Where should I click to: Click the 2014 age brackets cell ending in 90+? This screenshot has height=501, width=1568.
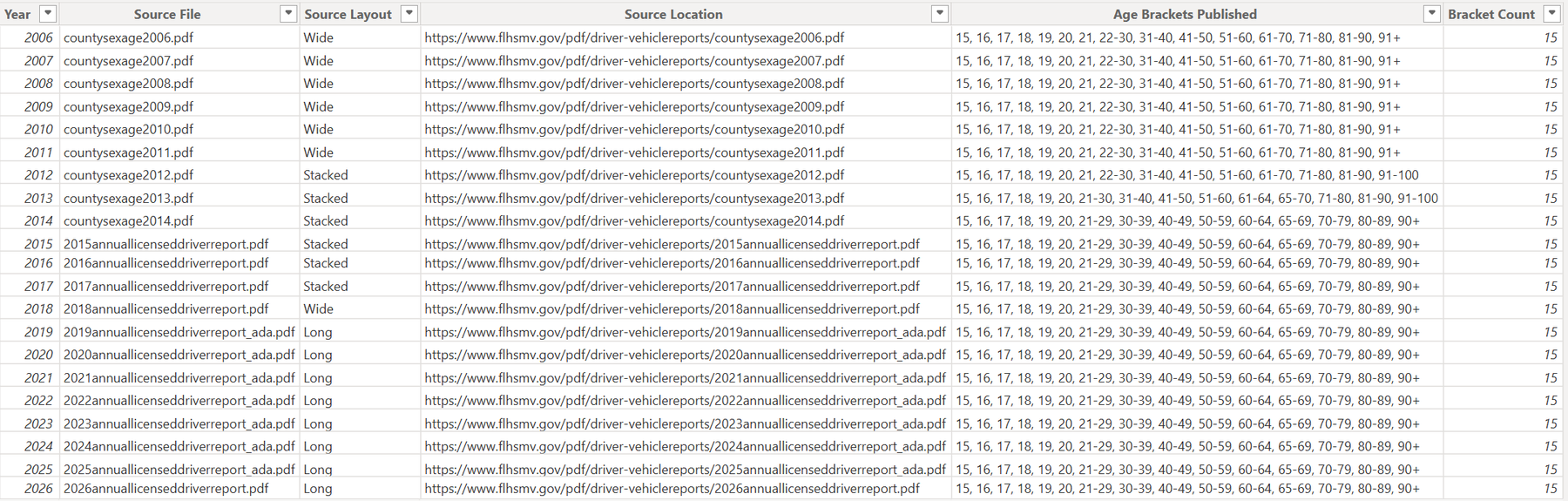point(1186,221)
